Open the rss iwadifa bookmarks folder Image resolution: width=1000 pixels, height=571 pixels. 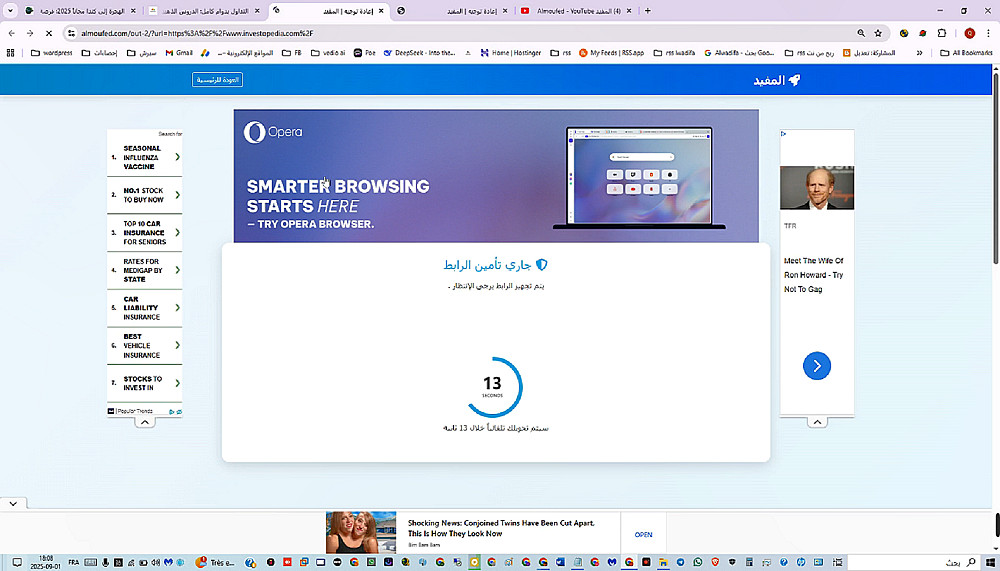pos(674,53)
